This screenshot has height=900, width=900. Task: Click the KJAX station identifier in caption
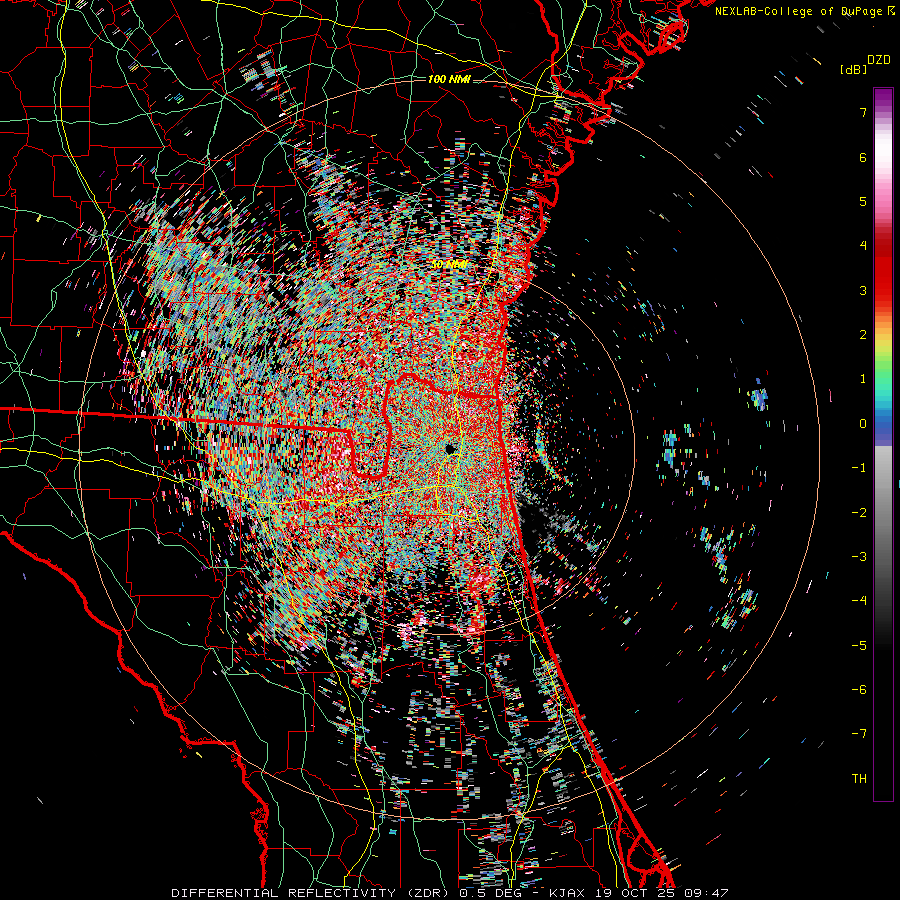coord(567,893)
